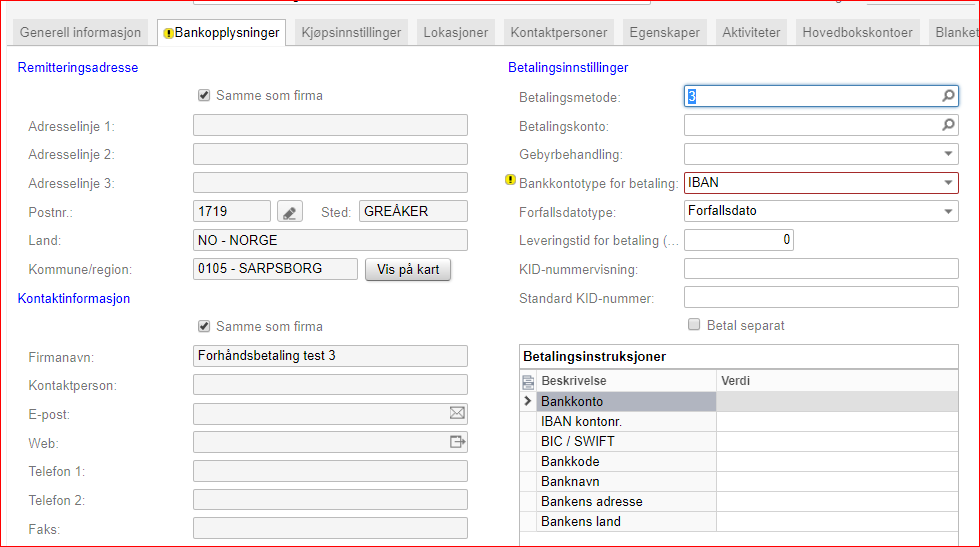Click the Land field NO - NORGE
980x547 pixels.
coord(330,240)
